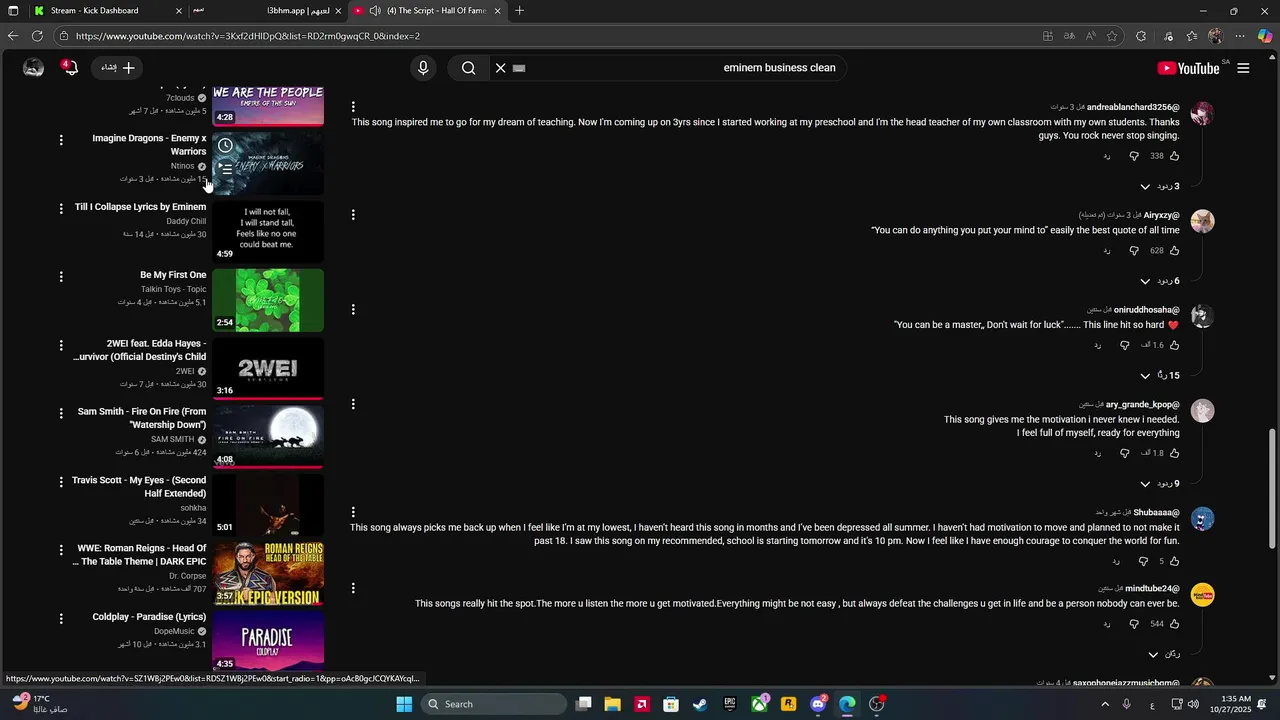The width and height of the screenshot is (1280, 720).
Task: Like the ary_grande_kpop comment
Action: coord(1174,453)
